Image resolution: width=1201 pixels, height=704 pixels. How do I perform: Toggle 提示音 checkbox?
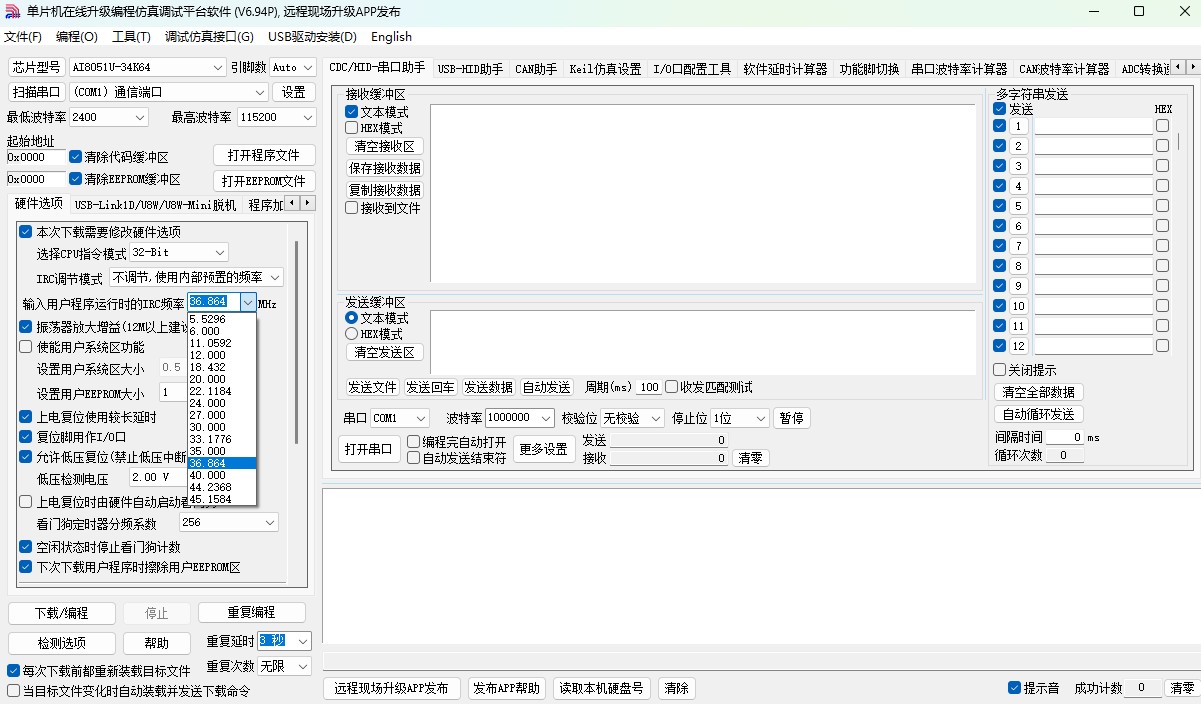[1014, 688]
